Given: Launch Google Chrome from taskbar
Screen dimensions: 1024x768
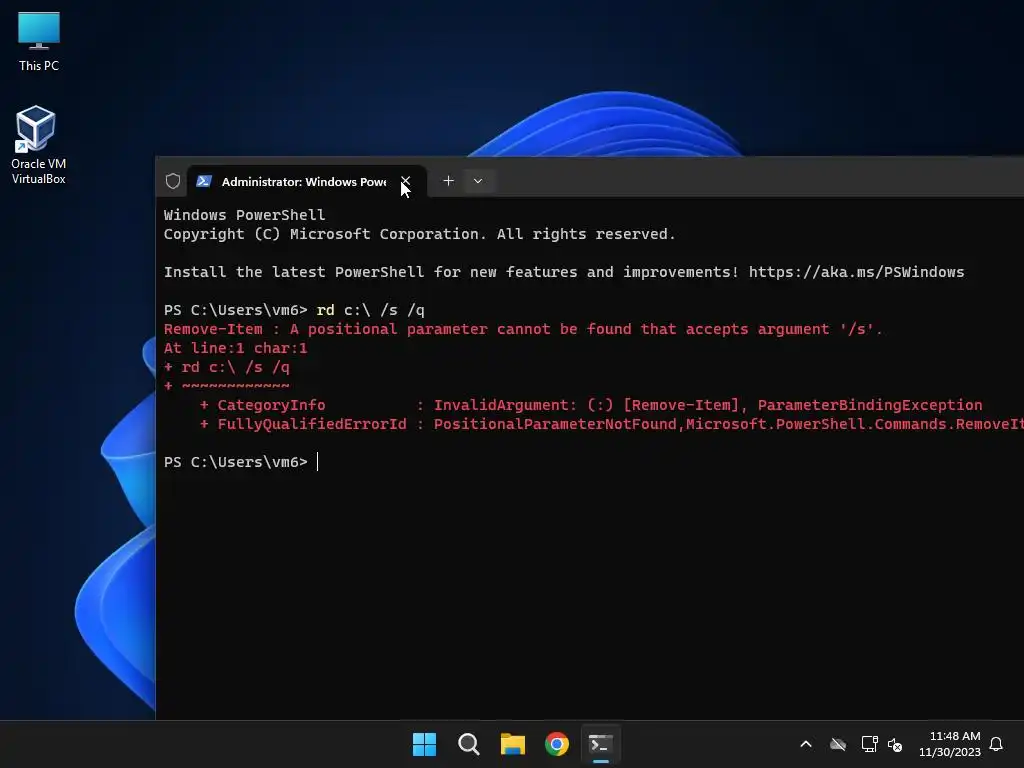Looking at the screenshot, I should point(557,744).
